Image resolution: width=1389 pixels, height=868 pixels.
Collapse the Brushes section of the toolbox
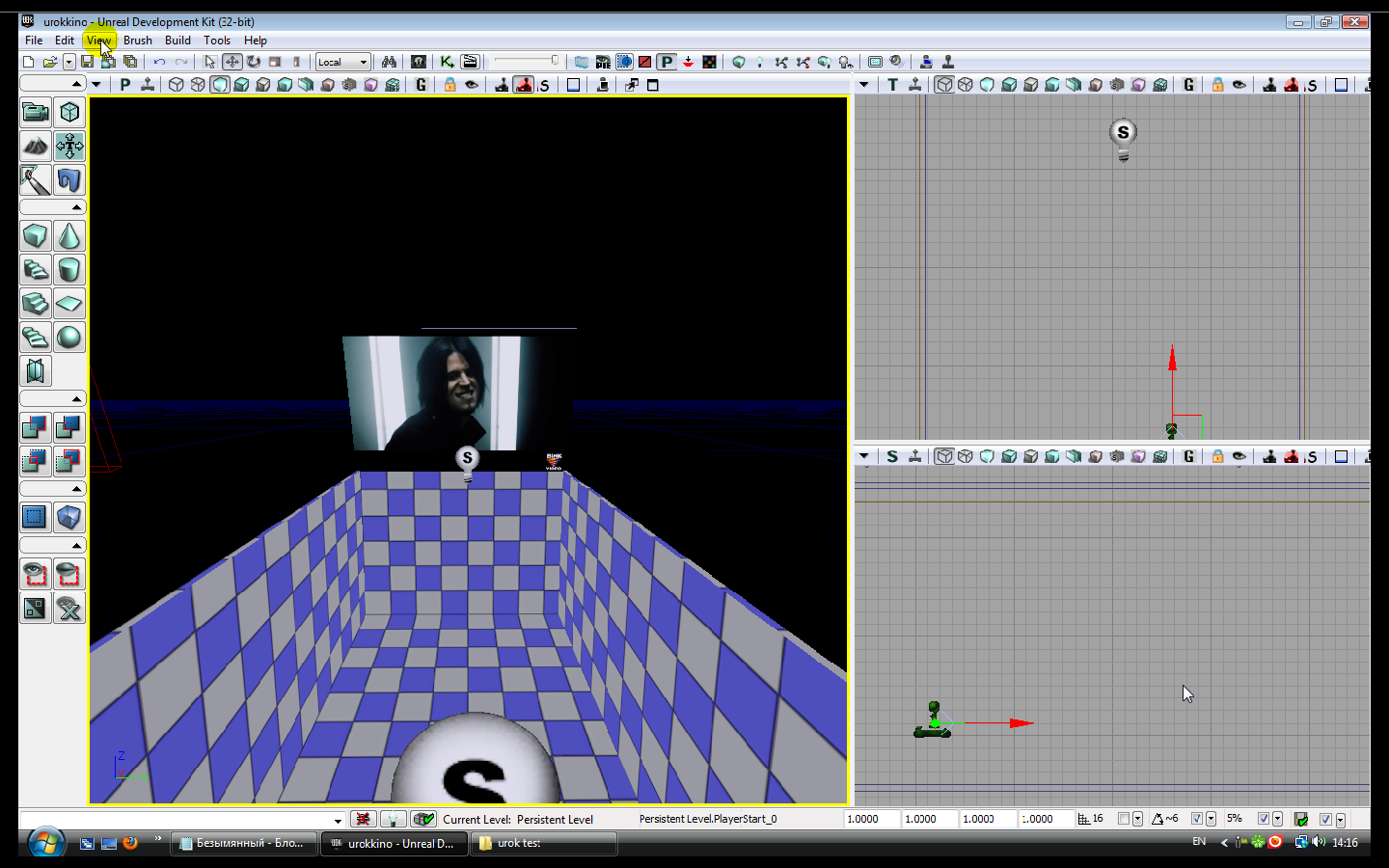point(53,207)
